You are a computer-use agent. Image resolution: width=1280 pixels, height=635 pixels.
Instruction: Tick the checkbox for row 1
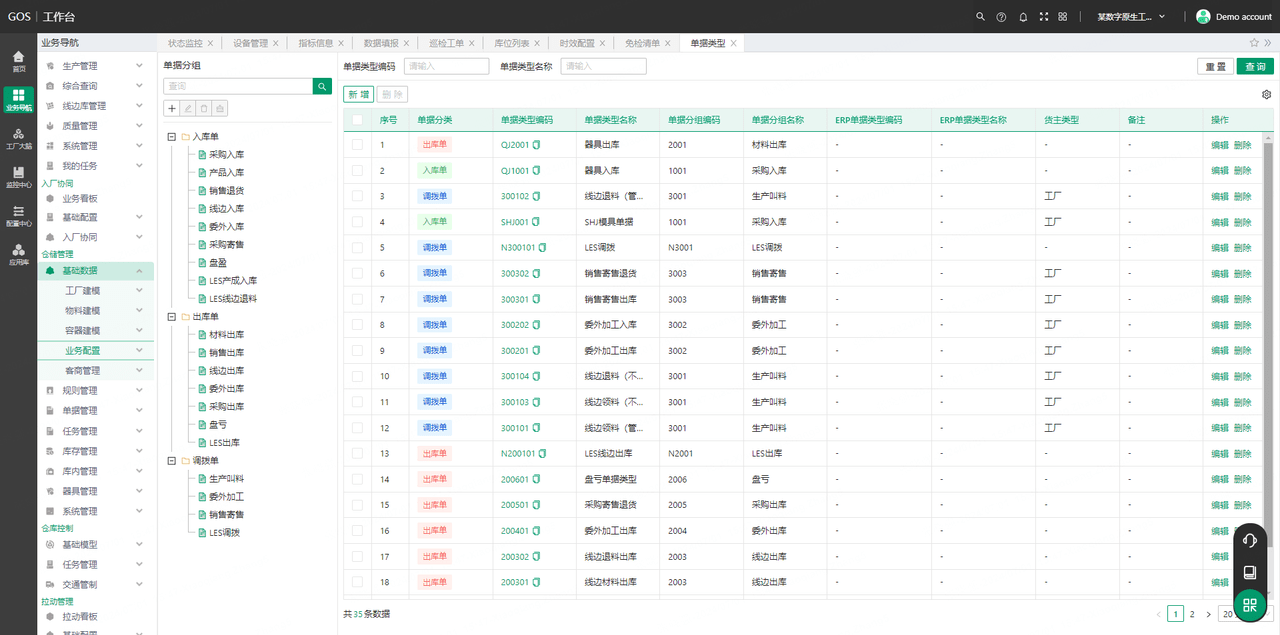coord(357,145)
